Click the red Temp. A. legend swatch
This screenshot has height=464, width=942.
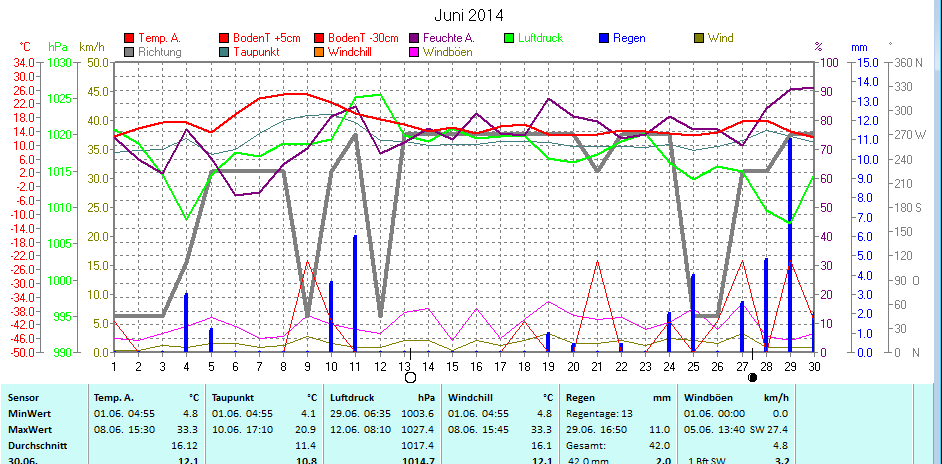coord(128,38)
